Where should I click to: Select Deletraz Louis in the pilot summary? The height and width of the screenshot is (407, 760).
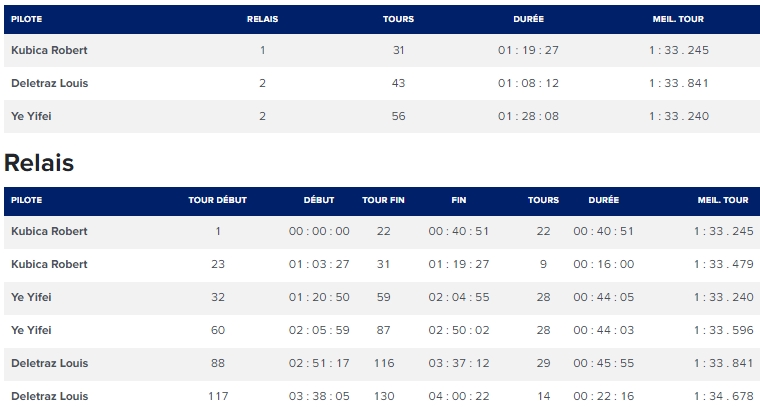pyautogui.click(x=49, y=83)
